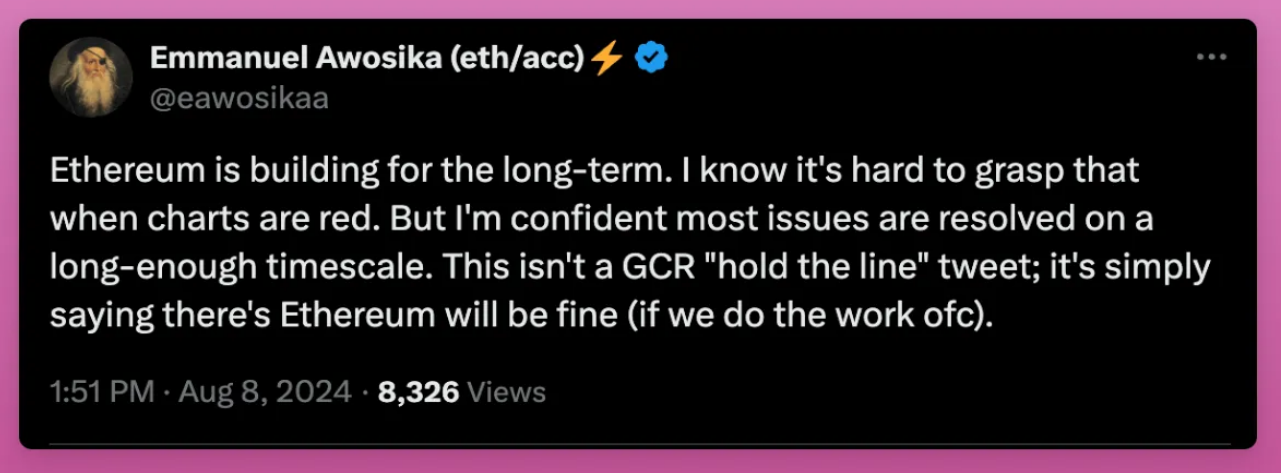Open the three-dot more options menu
The width and height of the screenshot is (1281, 473).
1211,58
